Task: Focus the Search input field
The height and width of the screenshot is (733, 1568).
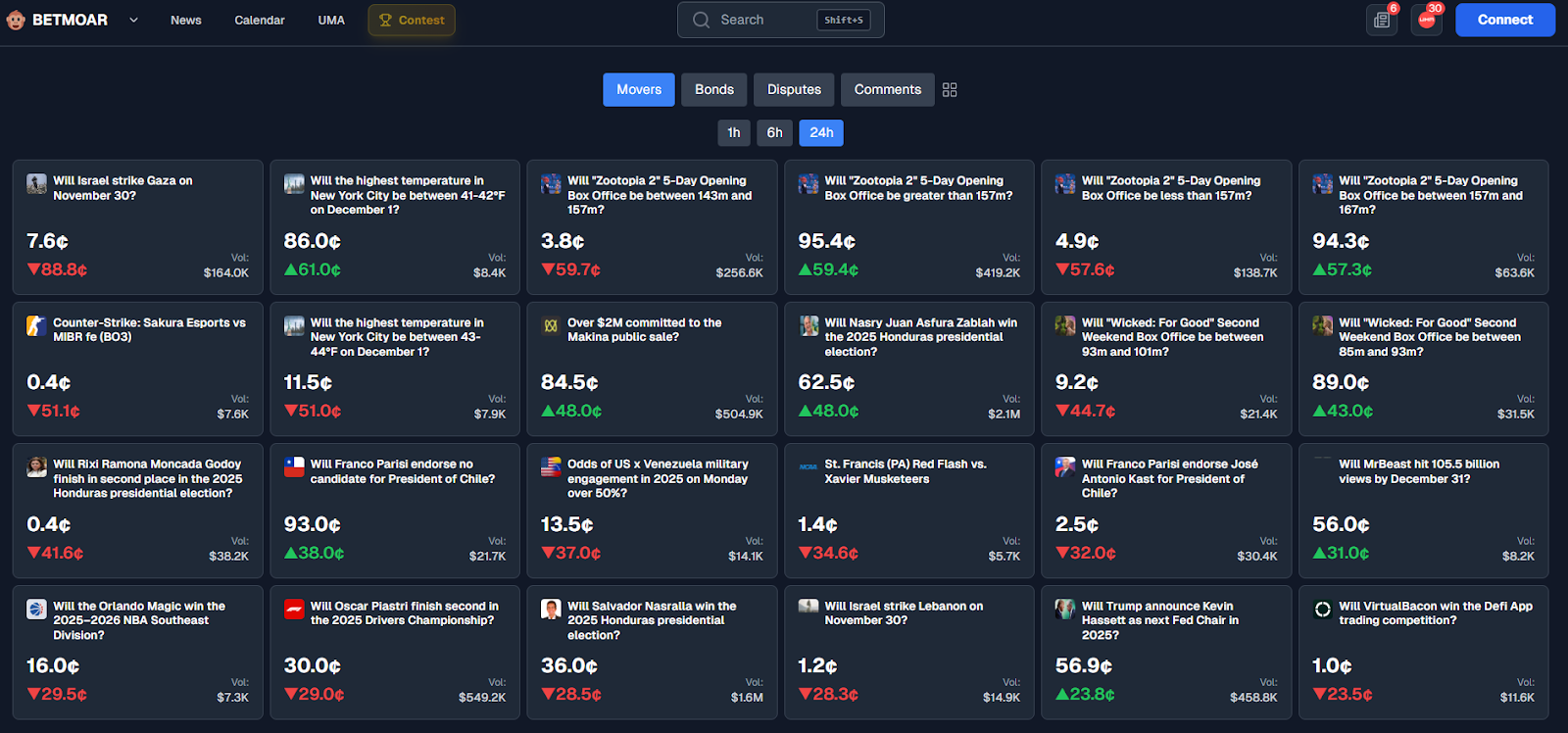Action: (764, 20)
